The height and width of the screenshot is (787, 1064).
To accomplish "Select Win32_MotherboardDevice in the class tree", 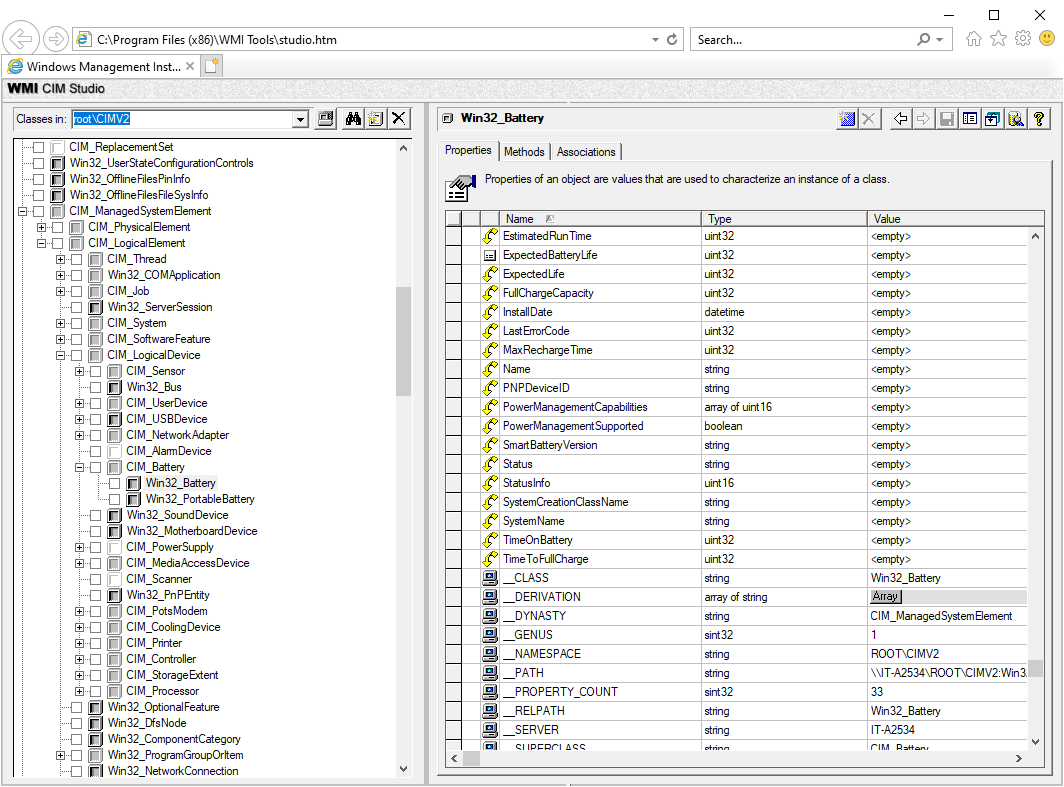I will click(x=192, y=531).
